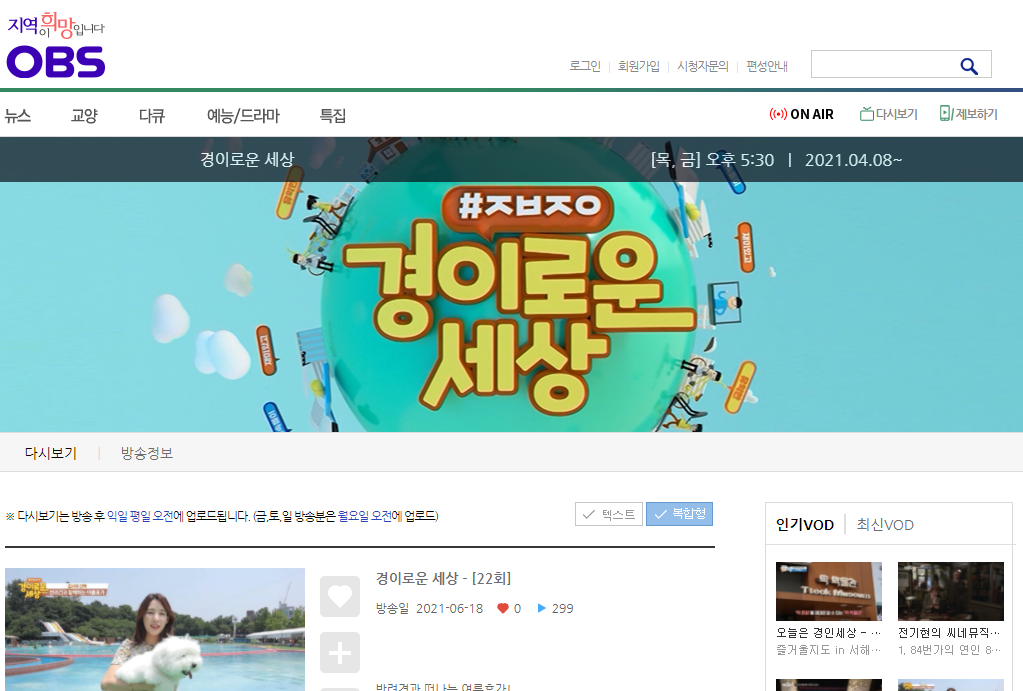
Task: Open the episode 22 video thumbnail
Action: (155, 629)
